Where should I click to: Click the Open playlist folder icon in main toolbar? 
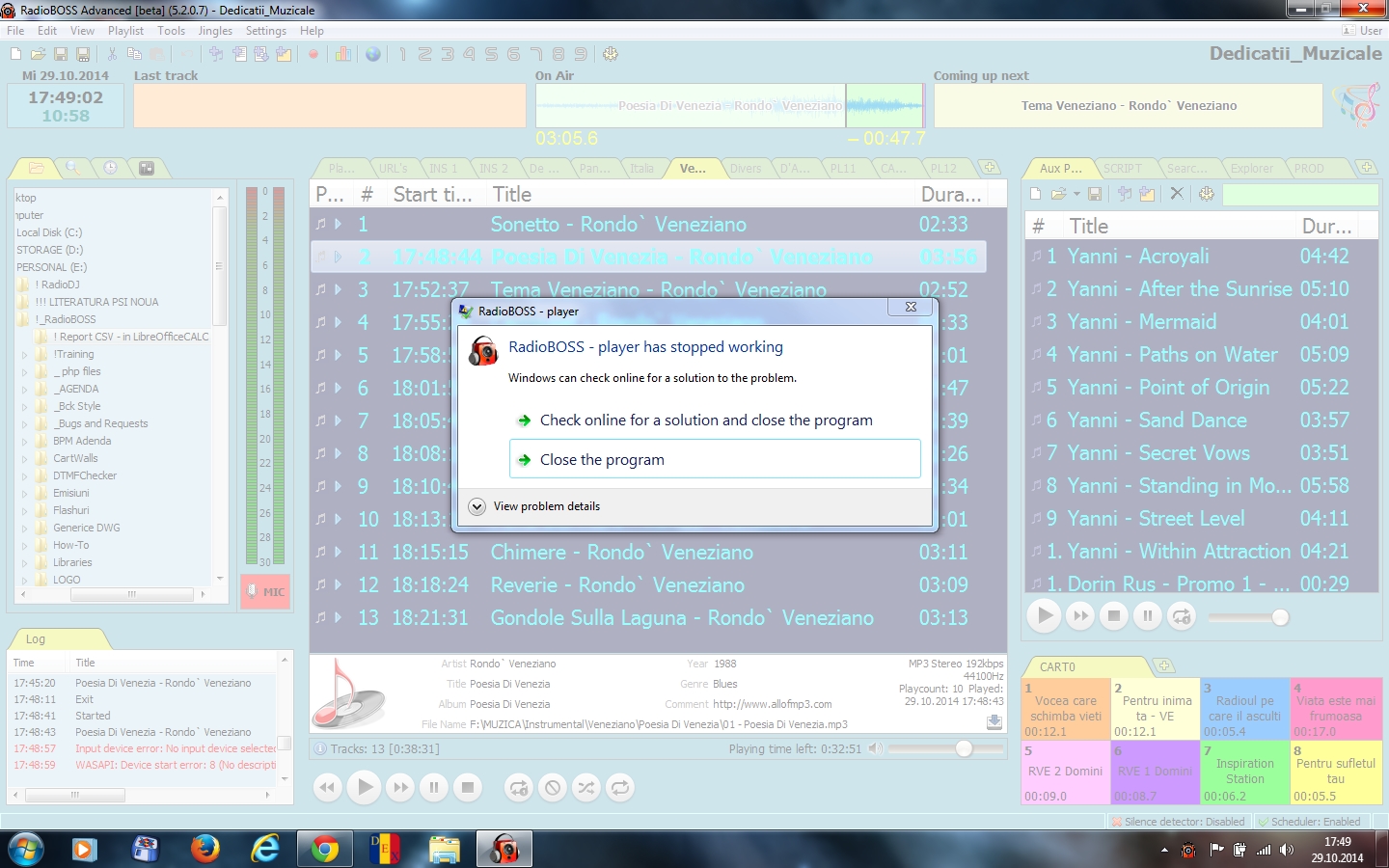point(39,54)
